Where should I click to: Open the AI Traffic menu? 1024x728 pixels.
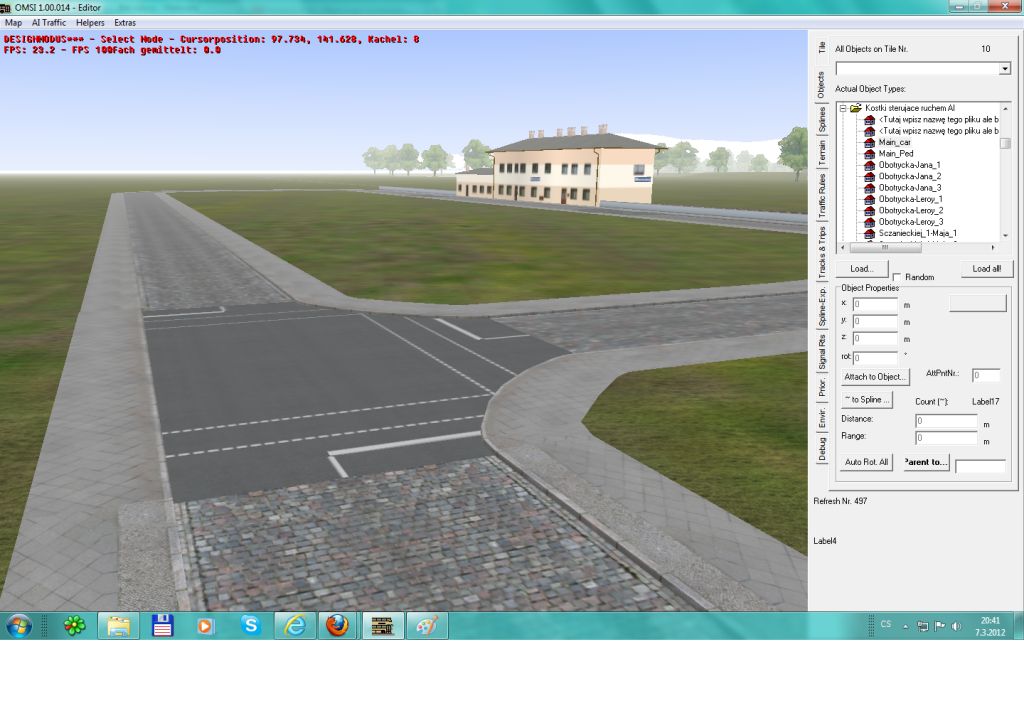click(x=49, y=22)
